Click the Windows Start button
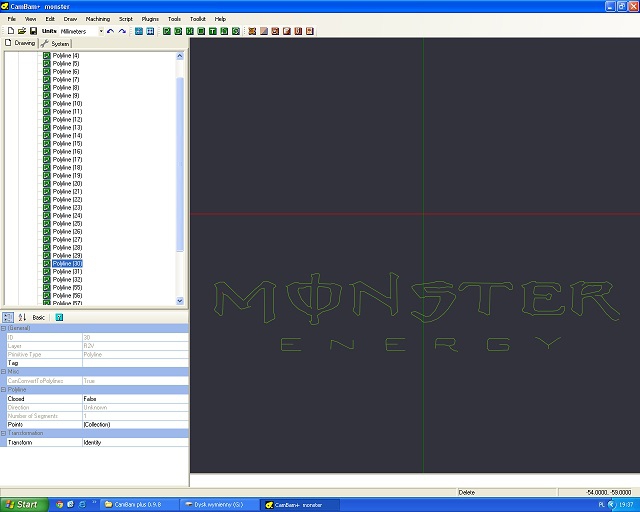 [24, 505]
